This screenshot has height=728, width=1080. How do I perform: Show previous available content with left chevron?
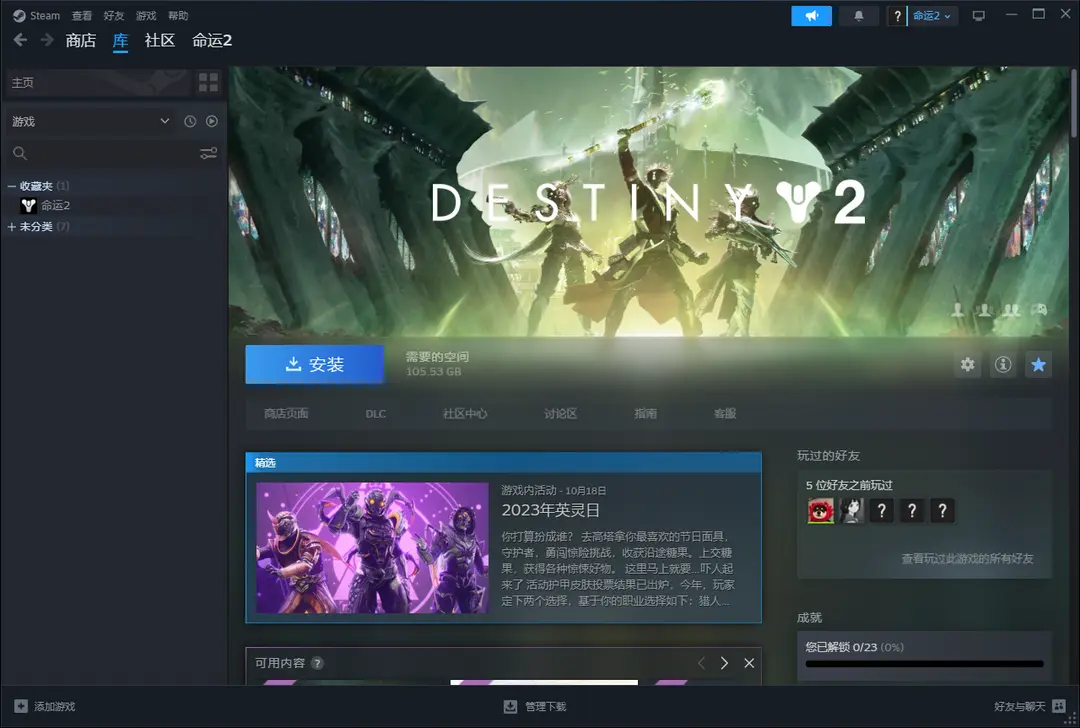coord(701,663)
